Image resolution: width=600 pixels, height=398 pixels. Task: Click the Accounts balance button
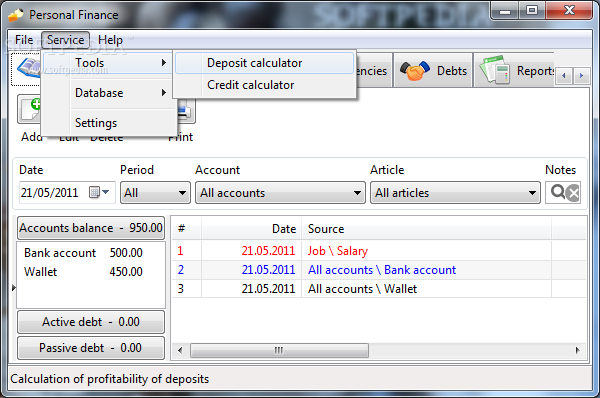(x=91, y=228)
